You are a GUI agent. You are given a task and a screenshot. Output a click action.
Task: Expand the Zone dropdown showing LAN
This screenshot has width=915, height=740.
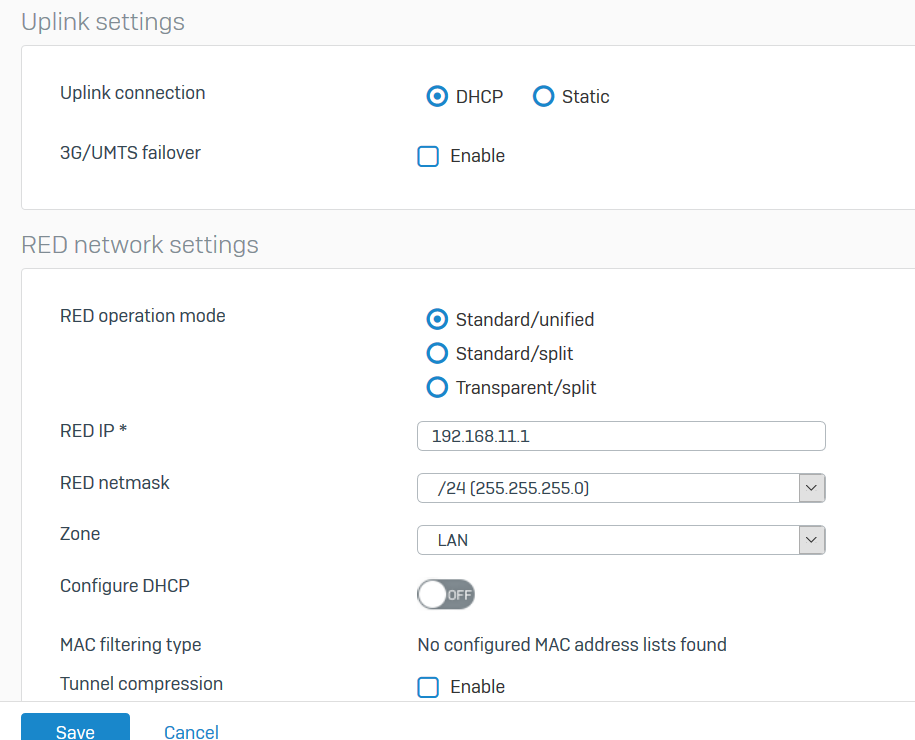620,540
